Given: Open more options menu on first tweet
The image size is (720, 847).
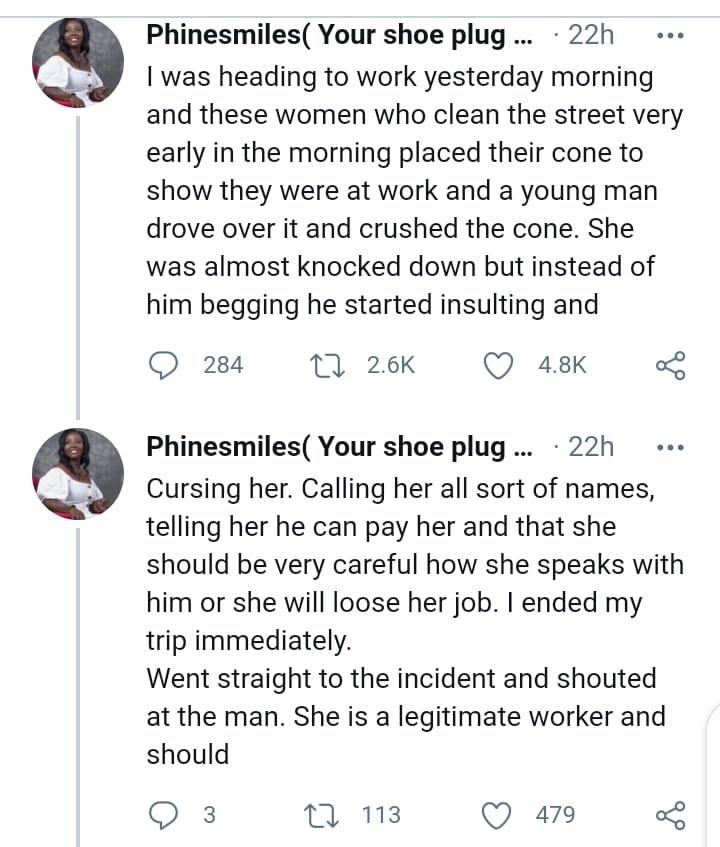Looking at the screenshot, I should (669, 36).
